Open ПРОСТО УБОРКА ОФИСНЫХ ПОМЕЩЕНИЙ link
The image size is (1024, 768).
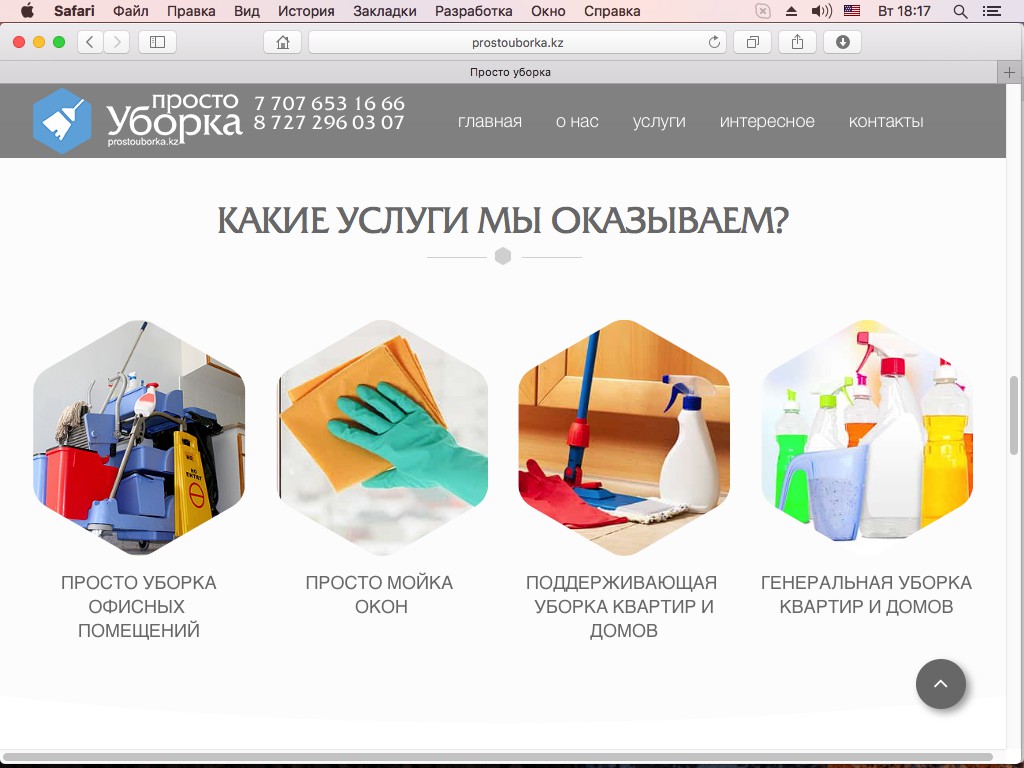(x=138, y=607)
